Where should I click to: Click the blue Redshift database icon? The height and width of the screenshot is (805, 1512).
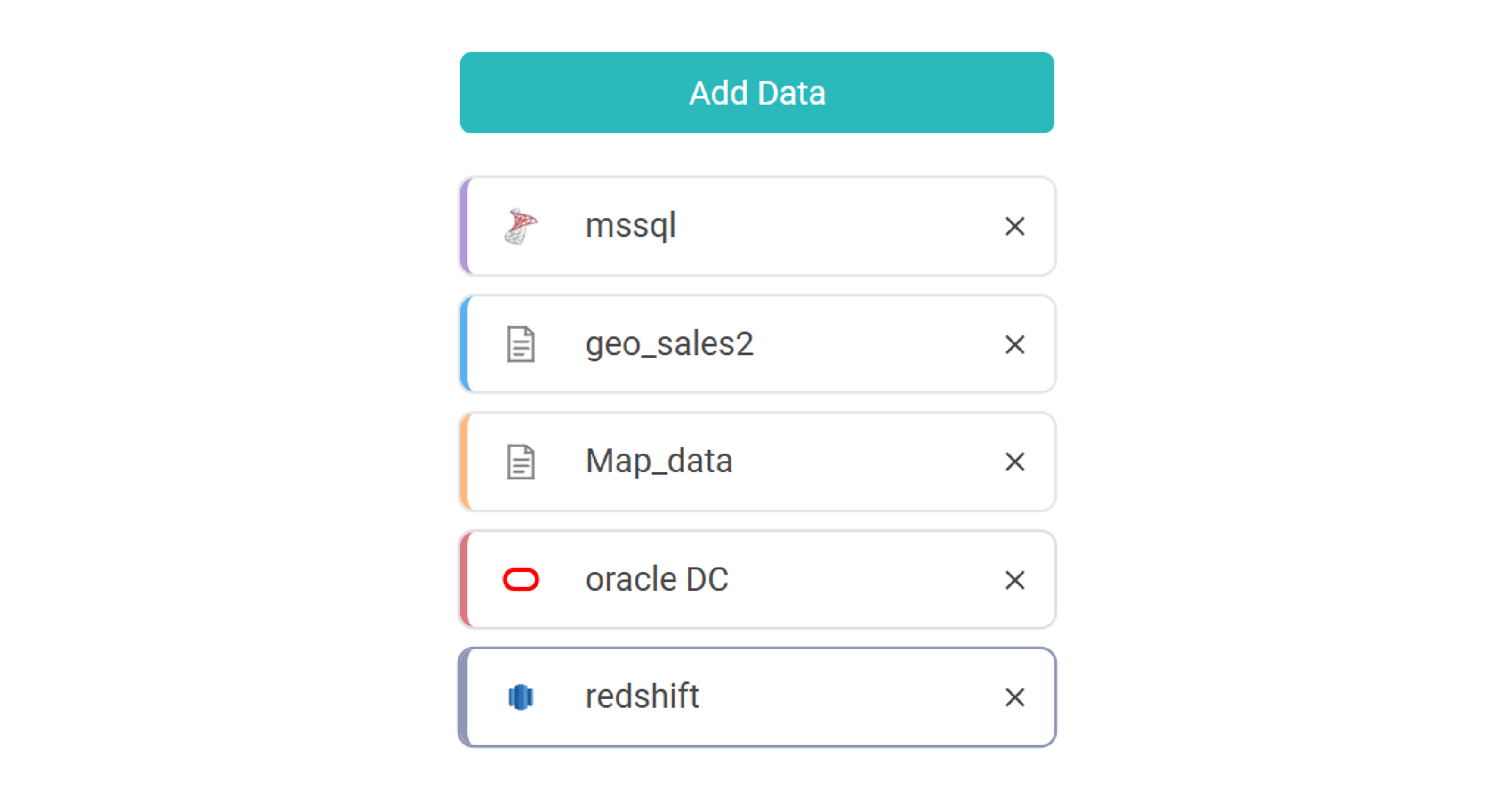[x=521, y=697]
